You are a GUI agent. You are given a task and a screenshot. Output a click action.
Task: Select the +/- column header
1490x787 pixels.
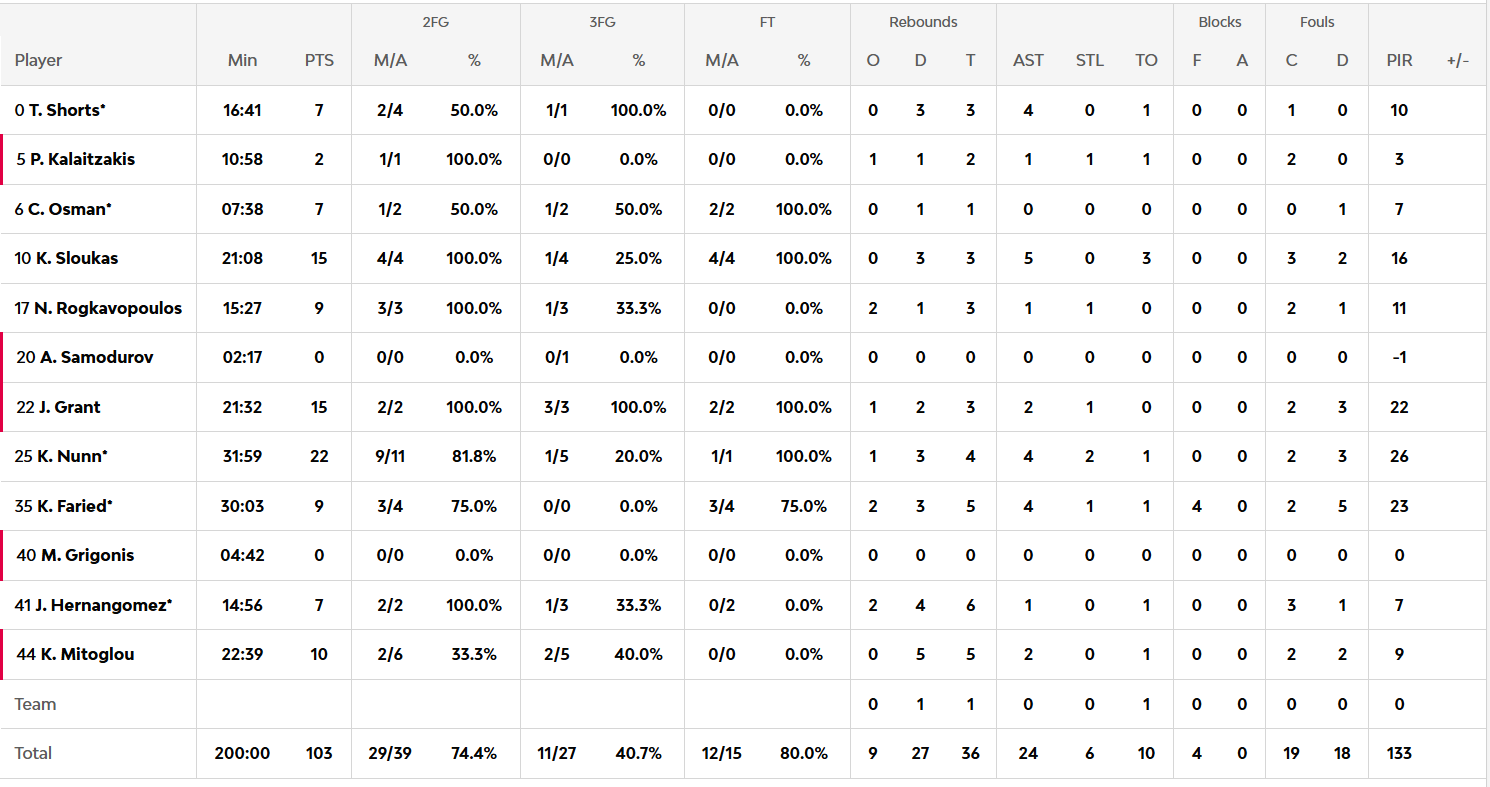(x=1457, y=60)
